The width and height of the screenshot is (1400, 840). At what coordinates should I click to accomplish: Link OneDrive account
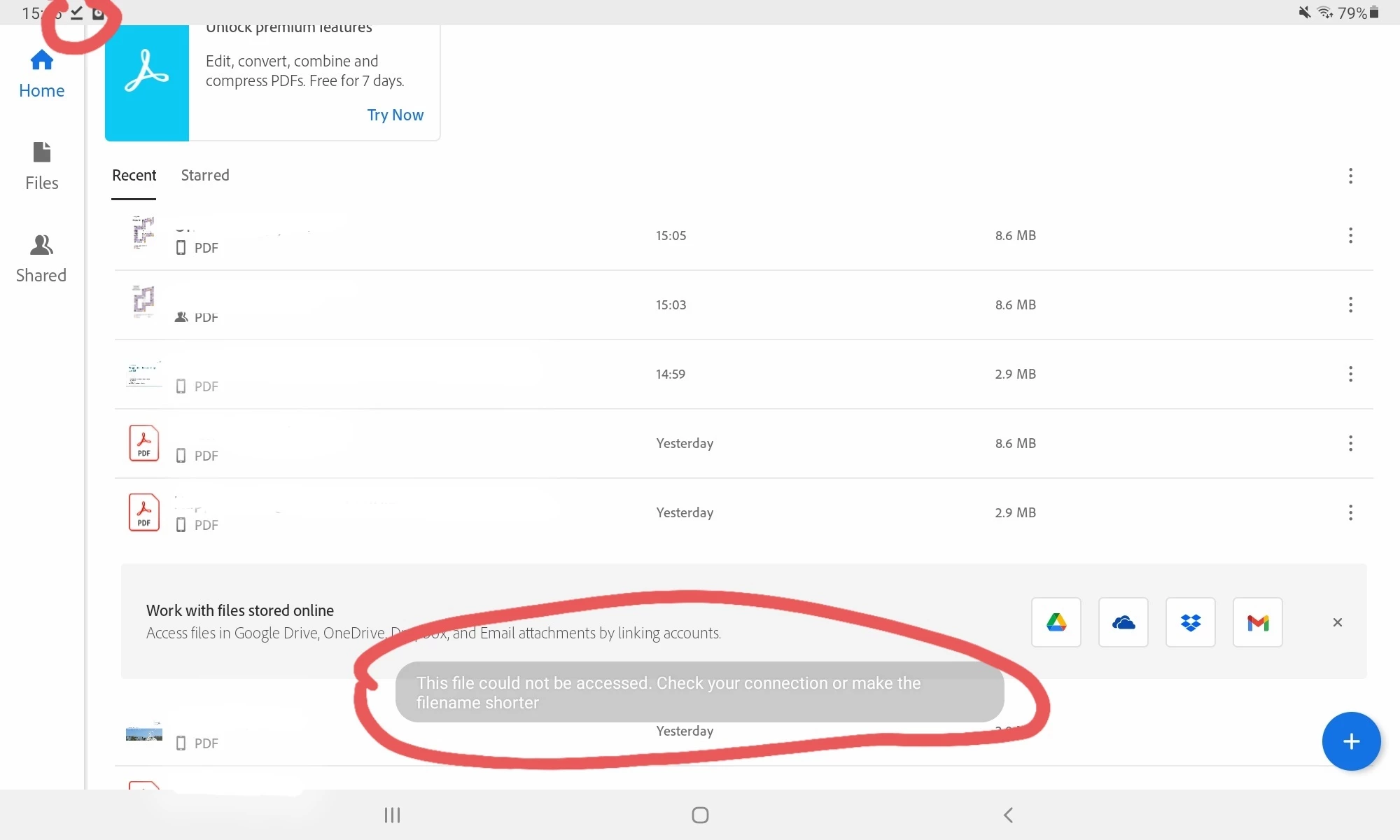click(x=1123, y=622)
